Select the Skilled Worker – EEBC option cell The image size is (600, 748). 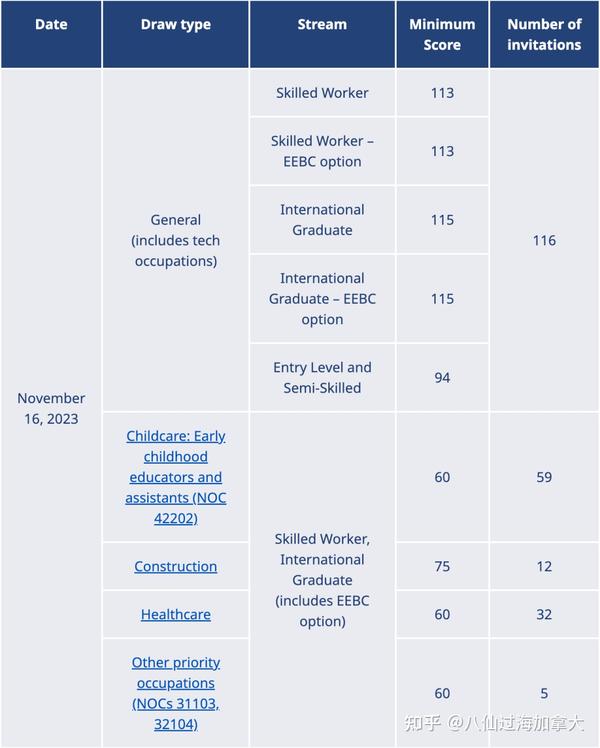(322, 151)
